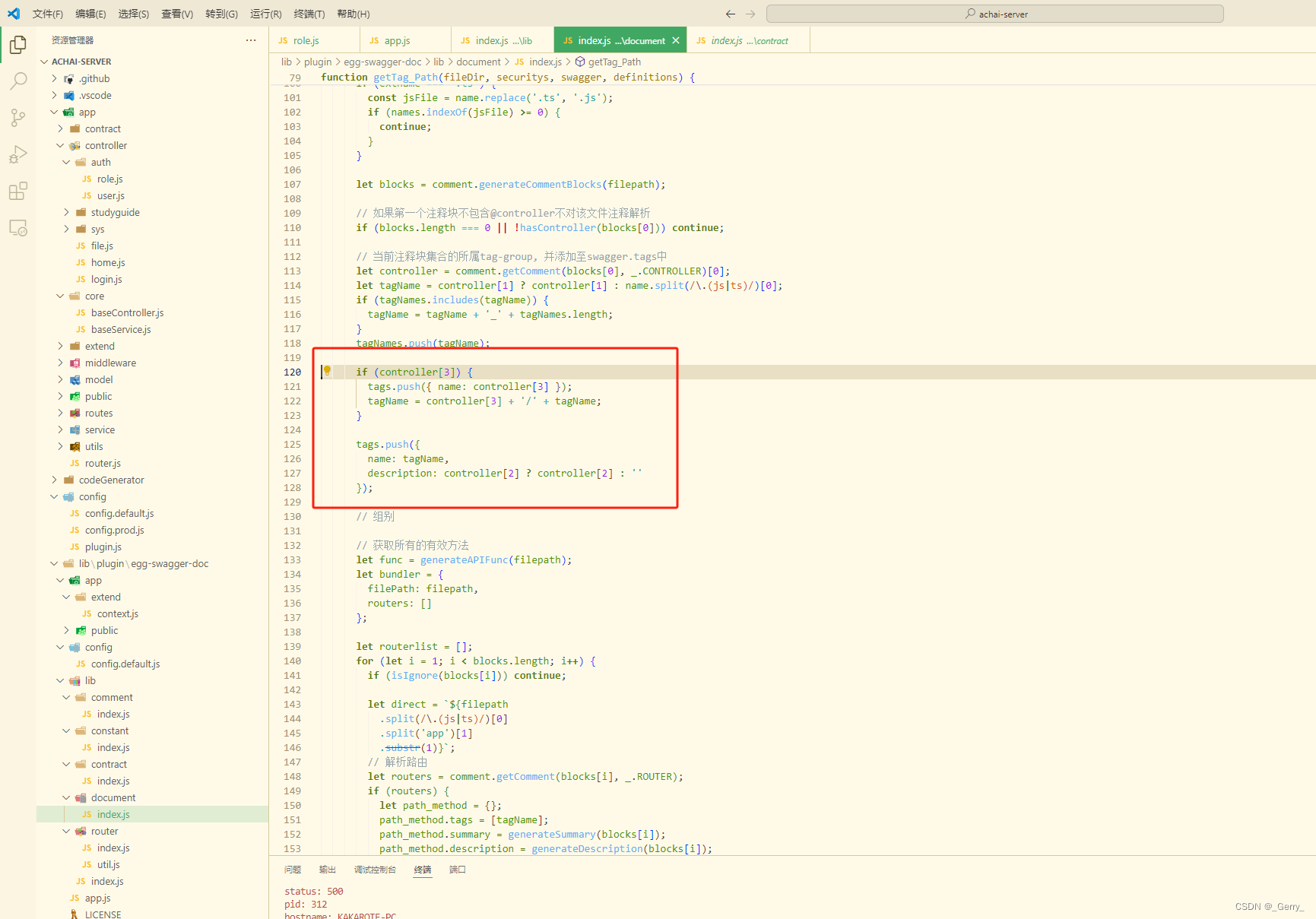
Task: Open home.js in controller folder
Action: pos(152,262)
